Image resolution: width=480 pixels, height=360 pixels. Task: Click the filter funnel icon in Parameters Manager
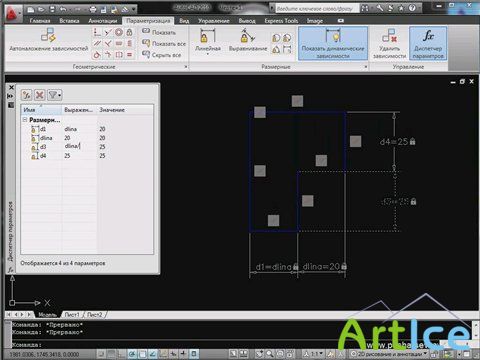tap(54, 95)
